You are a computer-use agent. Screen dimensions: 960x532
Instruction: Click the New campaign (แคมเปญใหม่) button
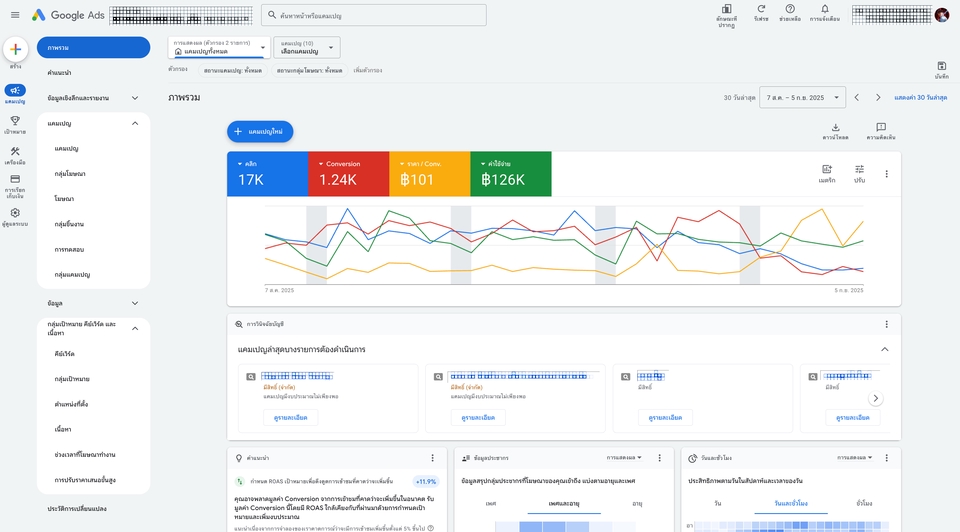tap(260, 131)
